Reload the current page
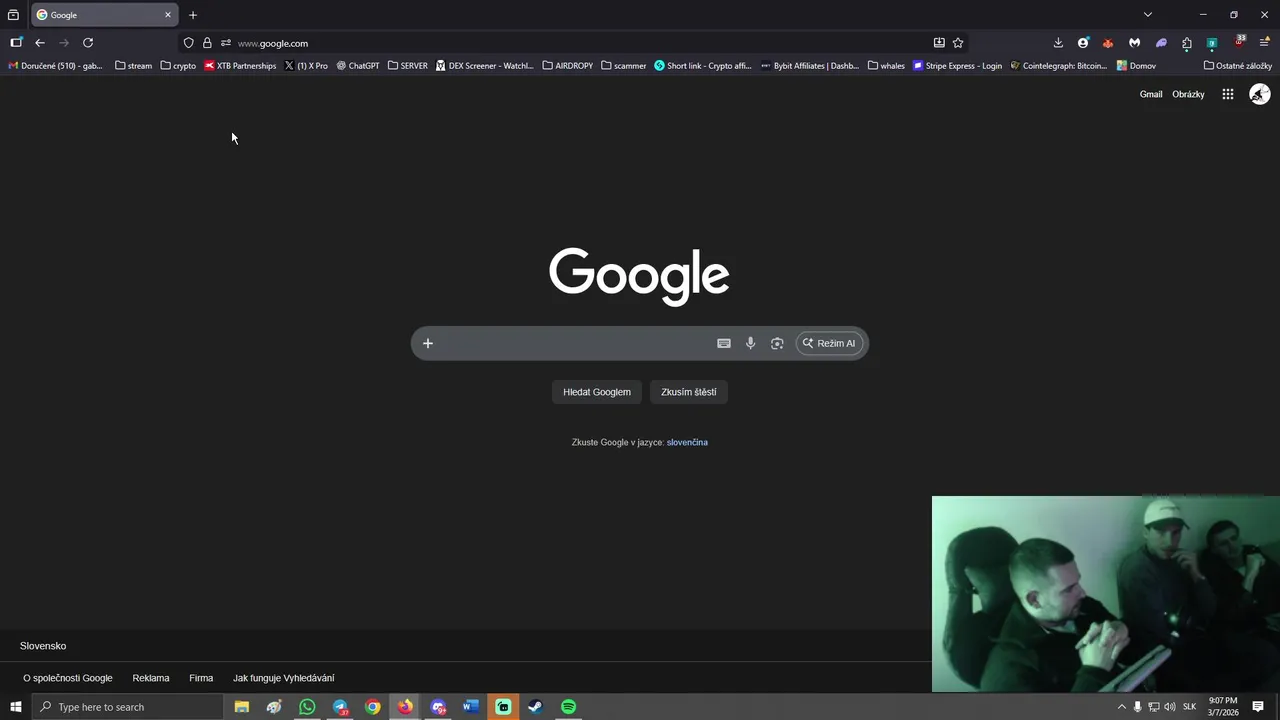Image resolution: width=1280 pixels, height=720 pixels. tap(88, 43)
